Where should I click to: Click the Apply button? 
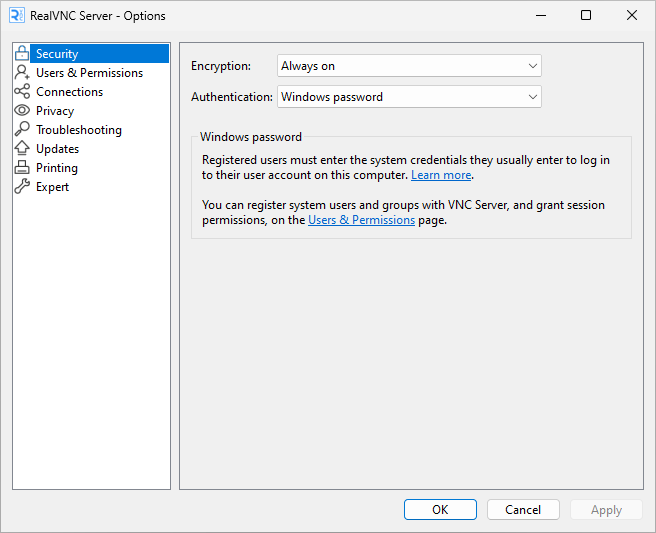(606, 510)
